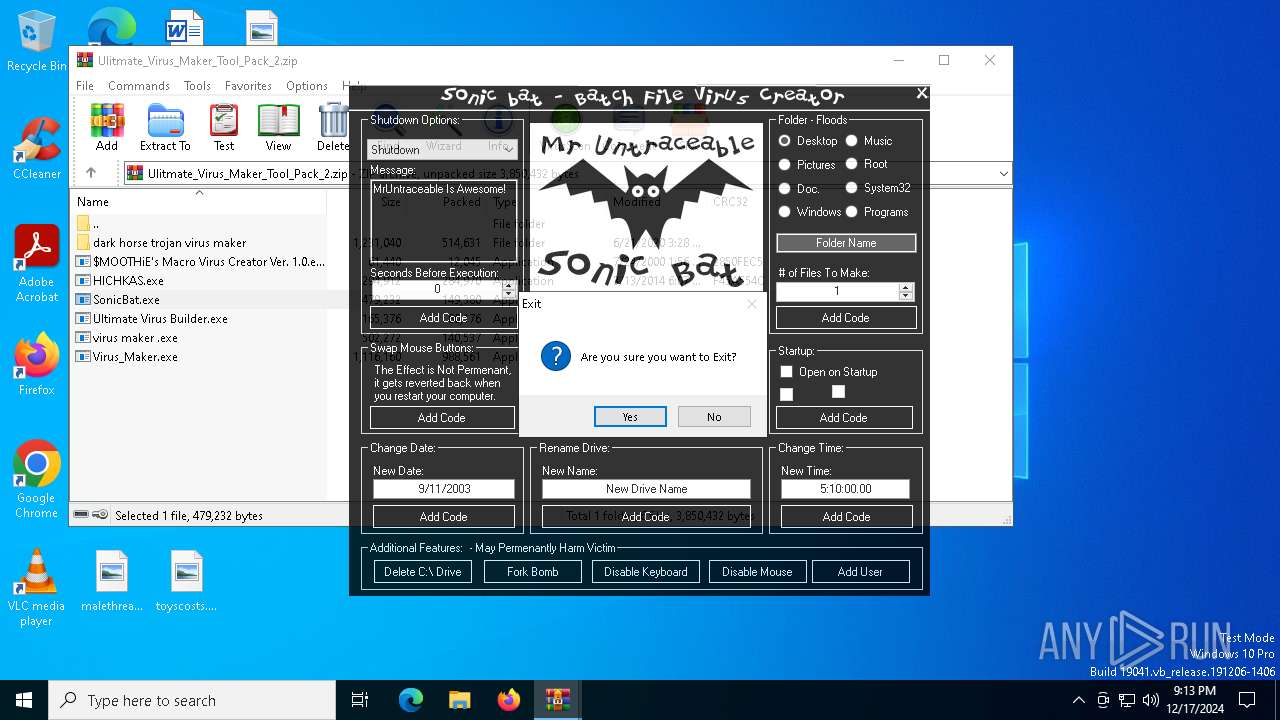Image resolution: width=1280 pixels, height=720 pixels.
Task: Click the Windows Start button
Action: [24, 700]
